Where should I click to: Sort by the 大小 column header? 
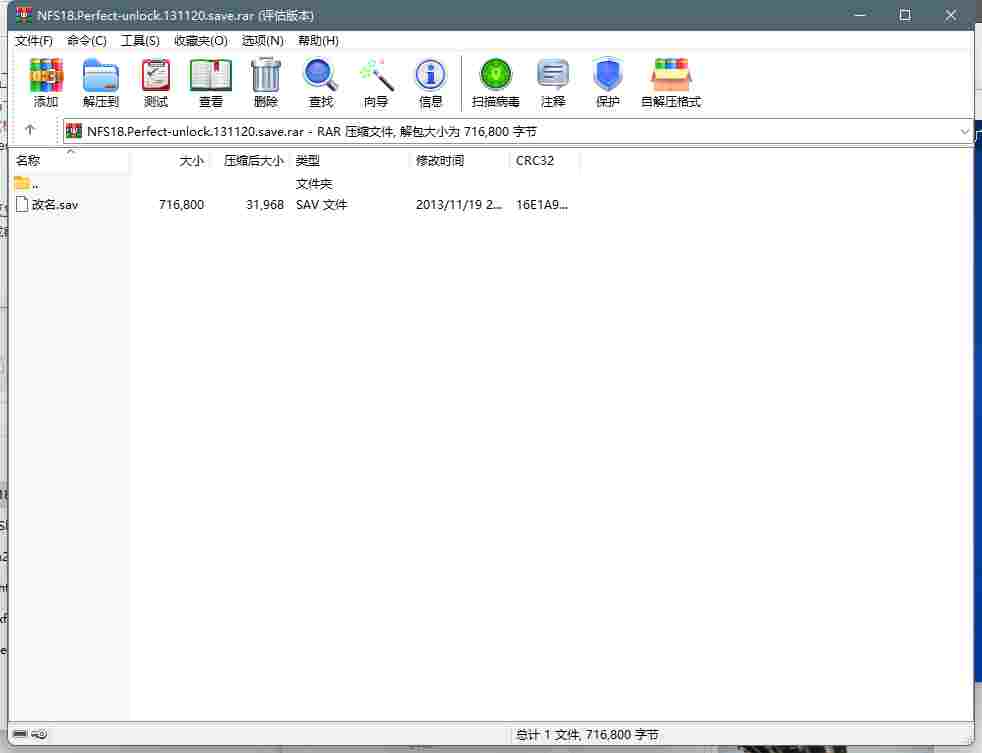click(x=169, y=161)
